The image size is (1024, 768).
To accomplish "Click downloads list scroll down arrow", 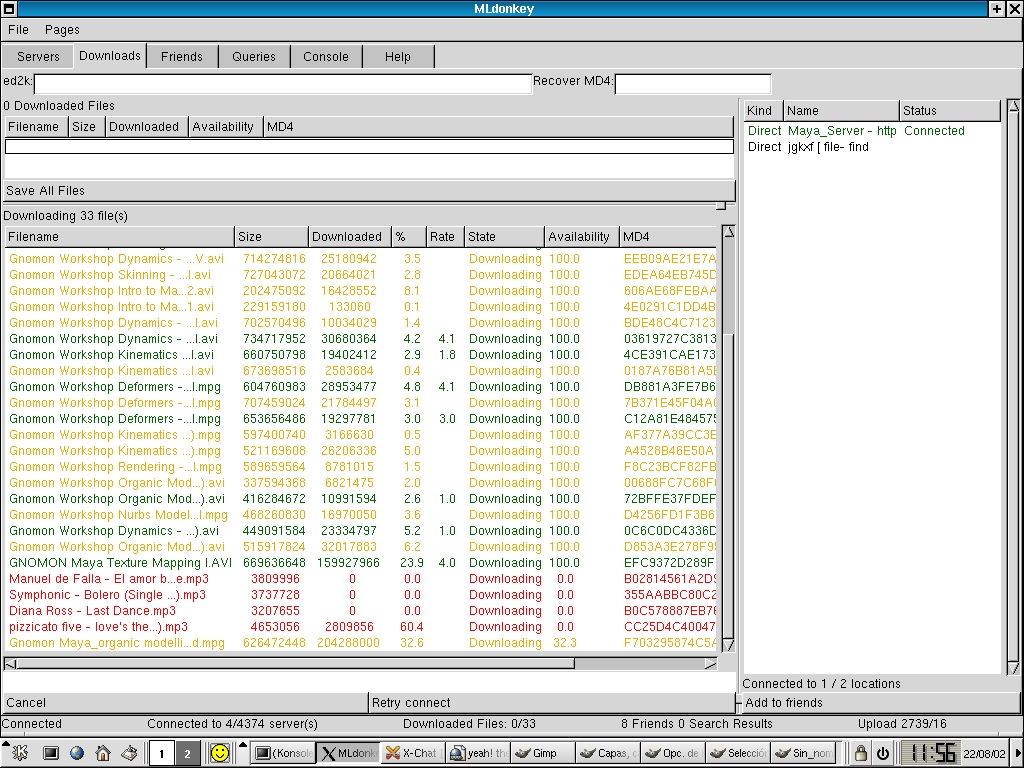I will (728, 645).
